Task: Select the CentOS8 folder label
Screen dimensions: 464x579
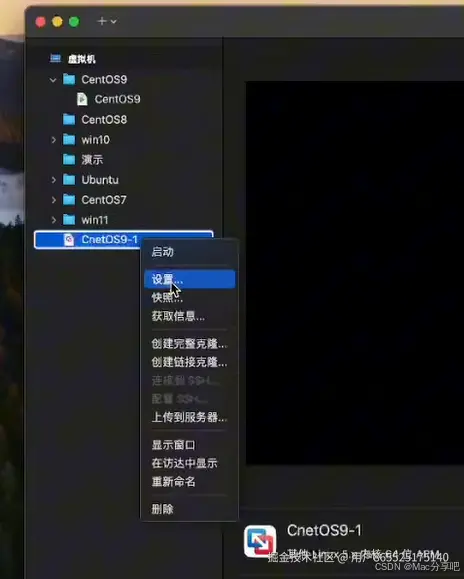Action: (104, 120)
